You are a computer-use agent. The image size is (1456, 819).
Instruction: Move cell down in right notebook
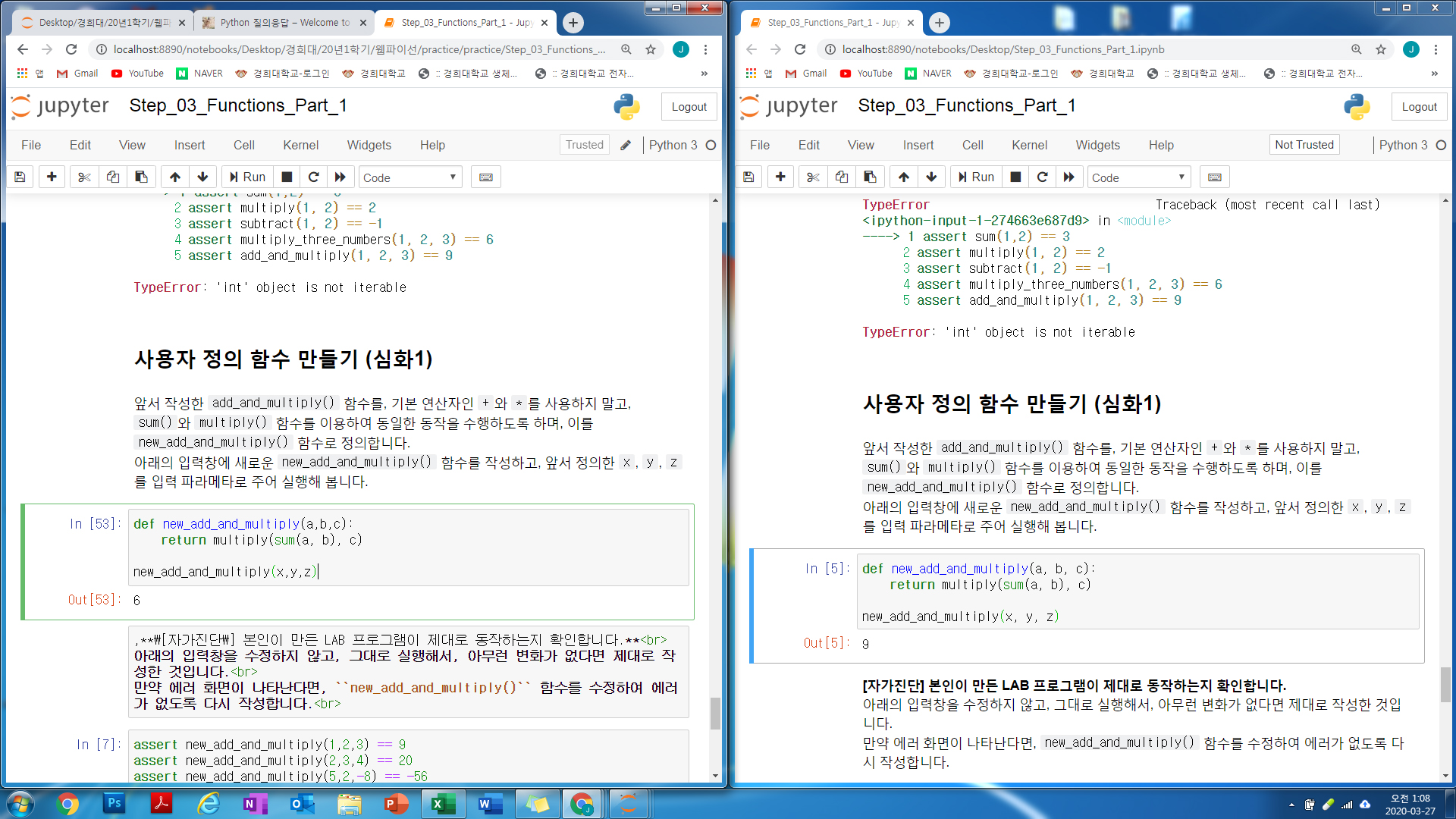coord(931,177)
